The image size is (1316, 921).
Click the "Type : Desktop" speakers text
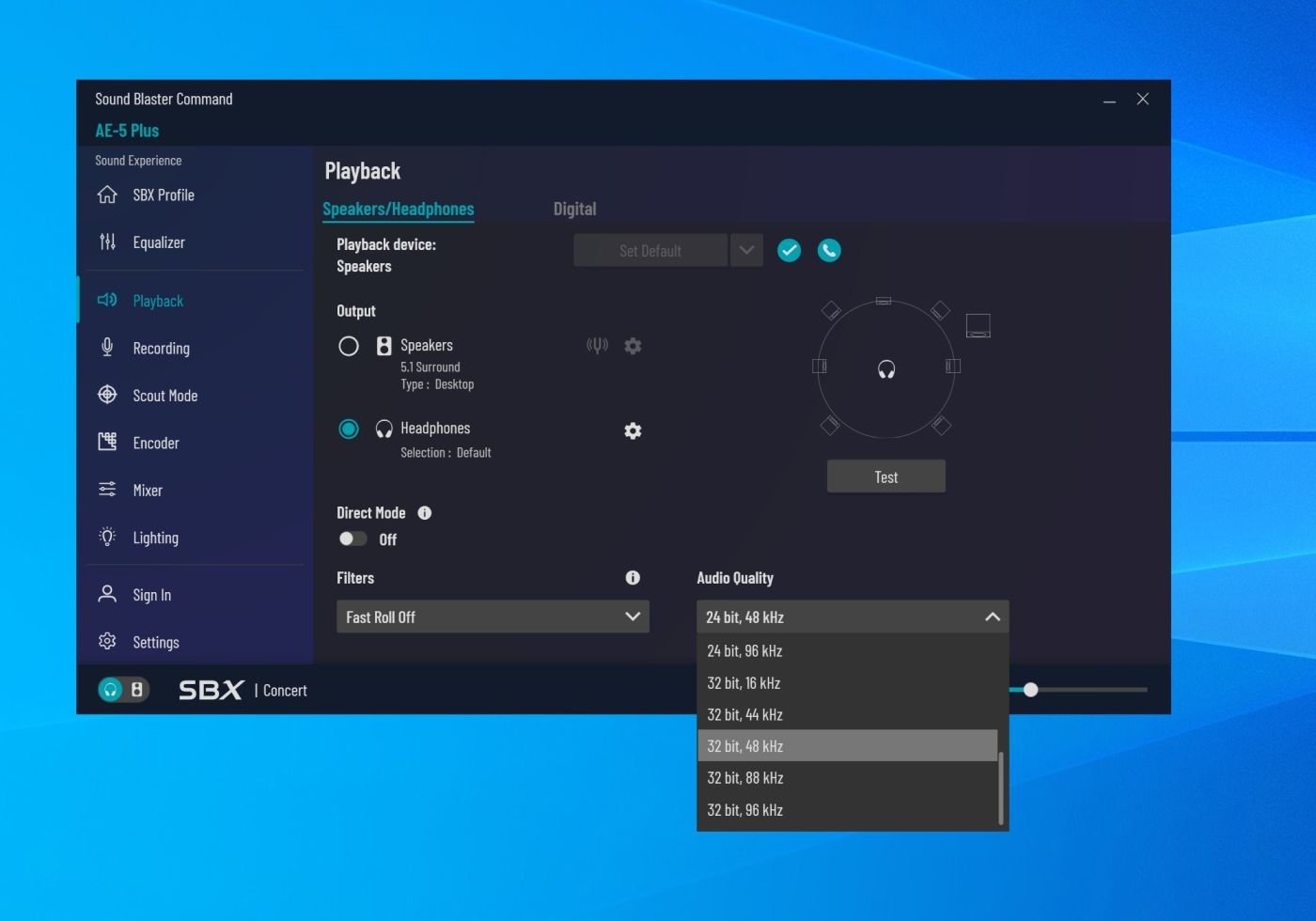click(x=437, y=384)
